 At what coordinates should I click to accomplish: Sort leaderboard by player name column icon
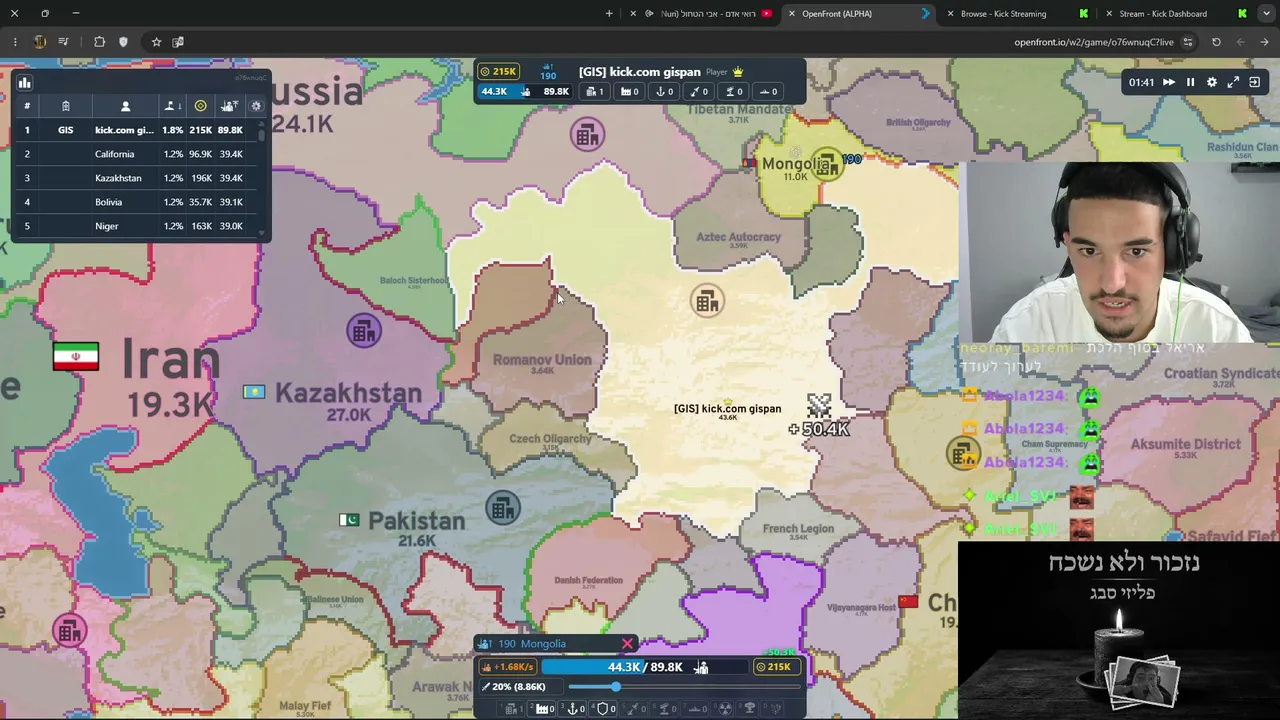(125, 106)
